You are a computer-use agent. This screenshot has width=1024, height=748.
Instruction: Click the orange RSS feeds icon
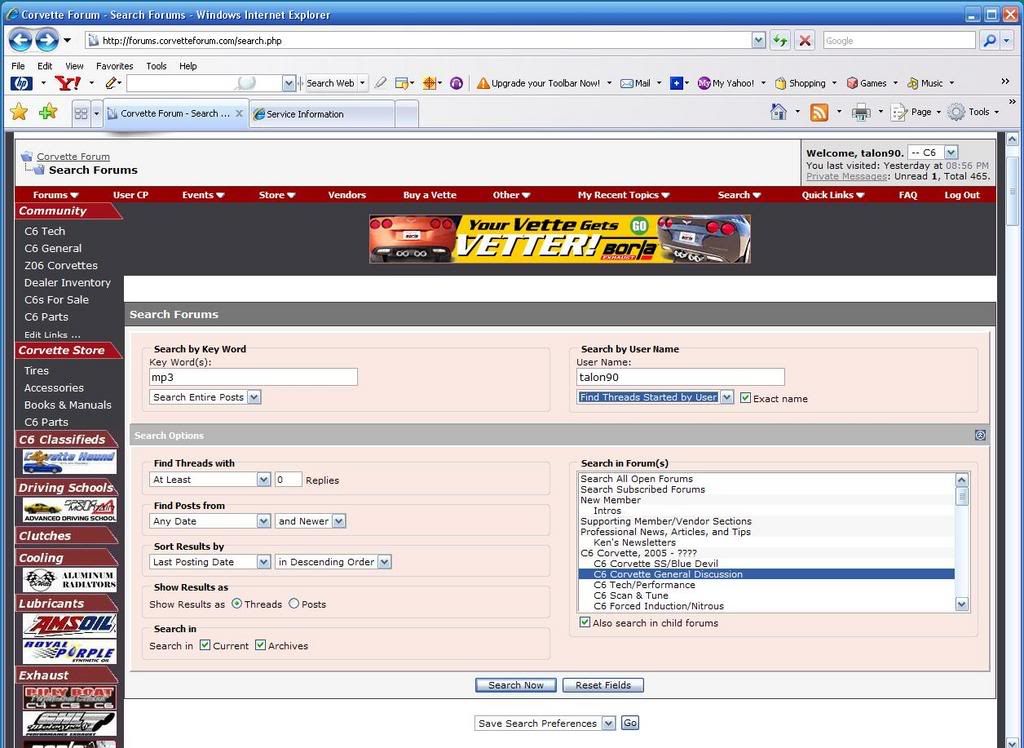tap(819, 112)
